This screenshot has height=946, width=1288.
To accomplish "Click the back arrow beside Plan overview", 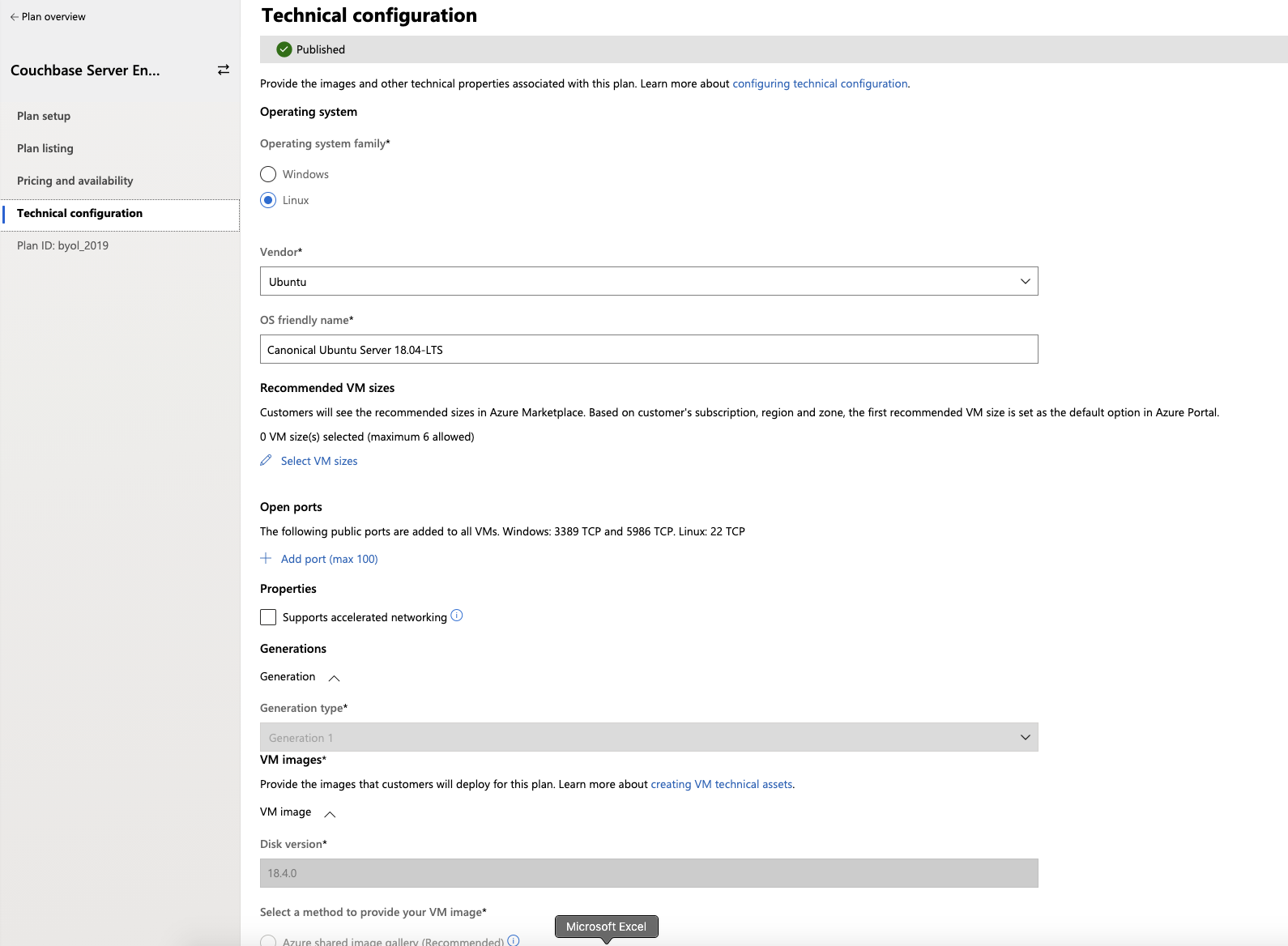I will (x=14, y=17).
